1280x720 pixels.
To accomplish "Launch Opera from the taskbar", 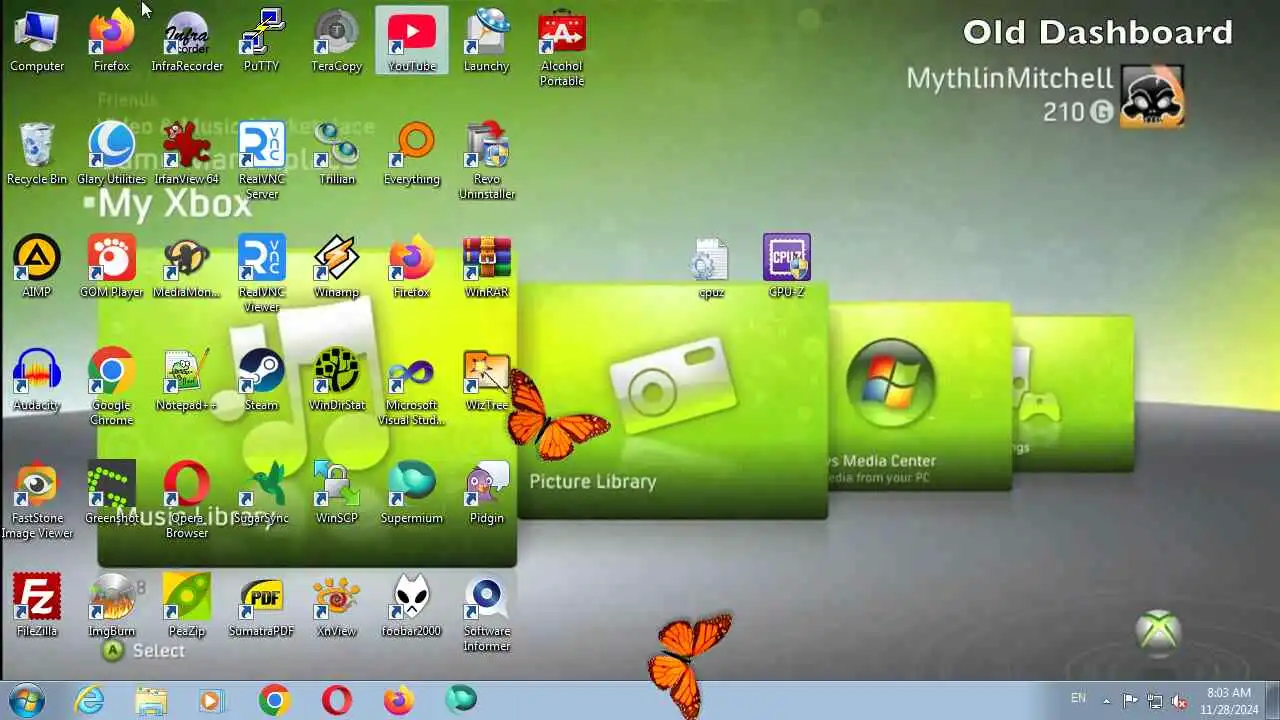I will (x=337, y=700).
